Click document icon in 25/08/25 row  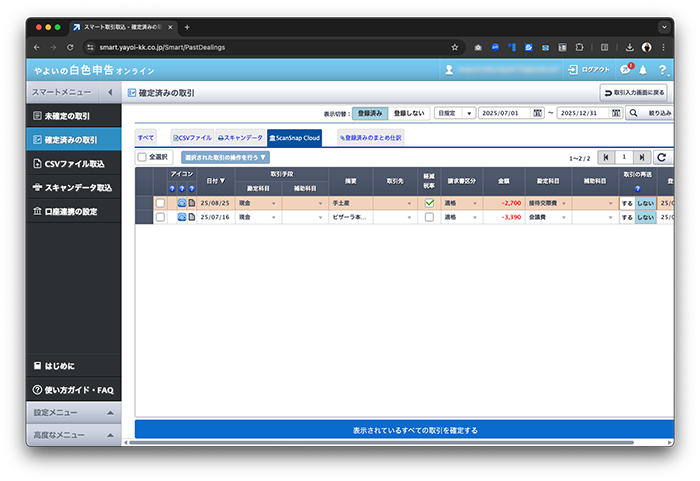coord(192,203)
